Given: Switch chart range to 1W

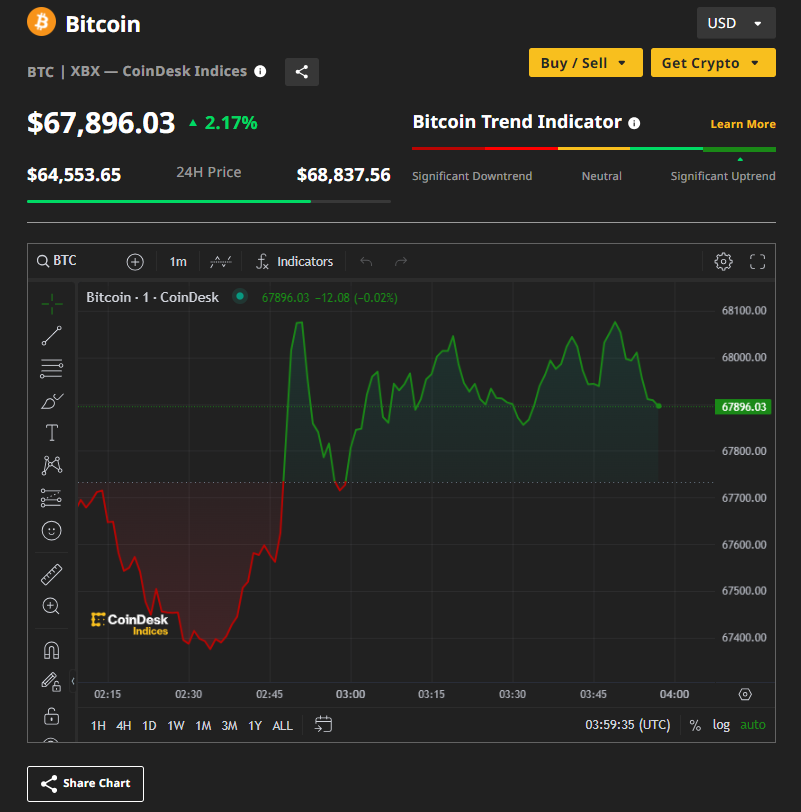Looking at the screenshot, I should (176, 726).
